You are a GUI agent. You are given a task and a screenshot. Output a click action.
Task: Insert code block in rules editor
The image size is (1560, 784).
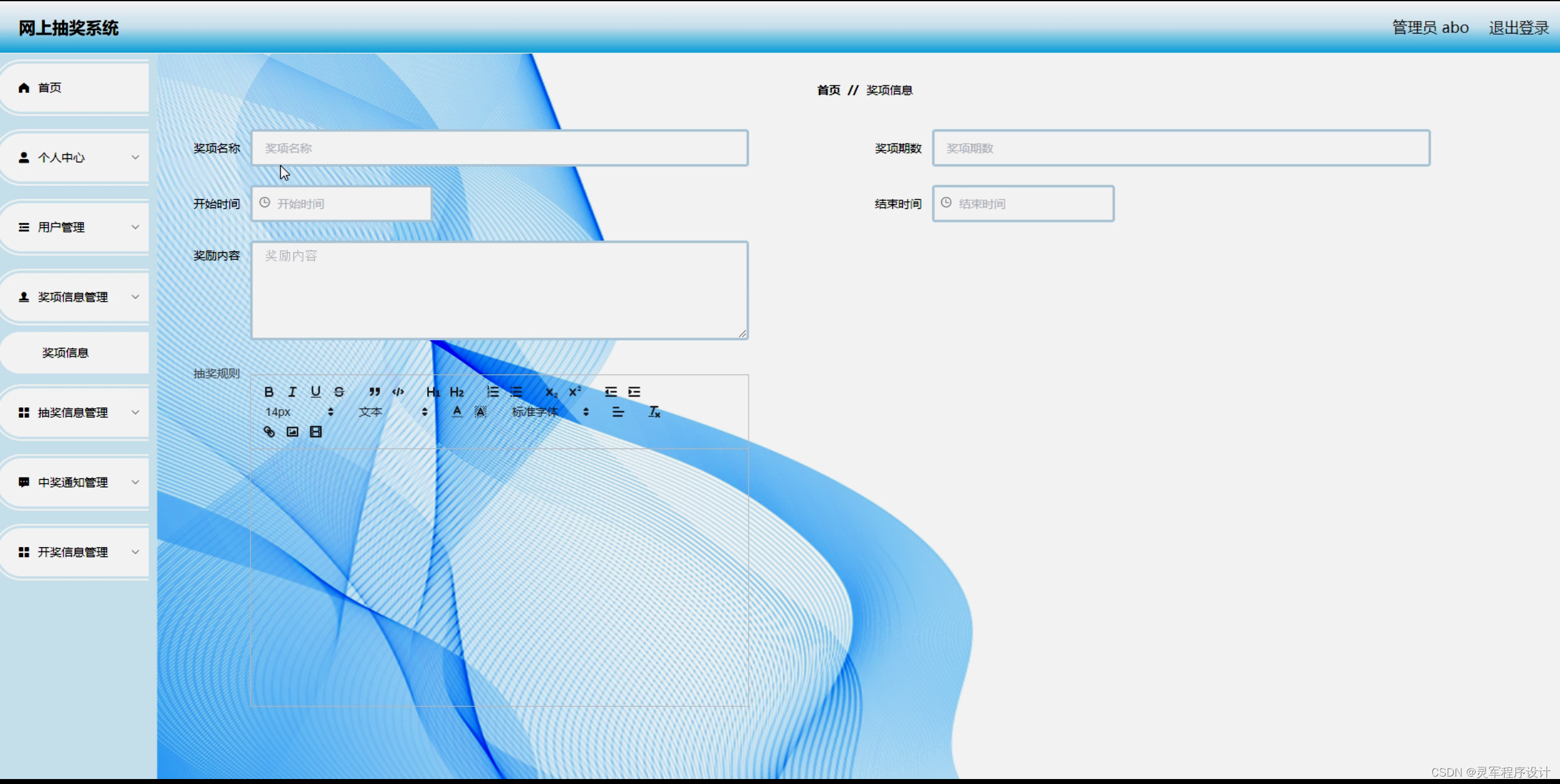pos(398,392)
